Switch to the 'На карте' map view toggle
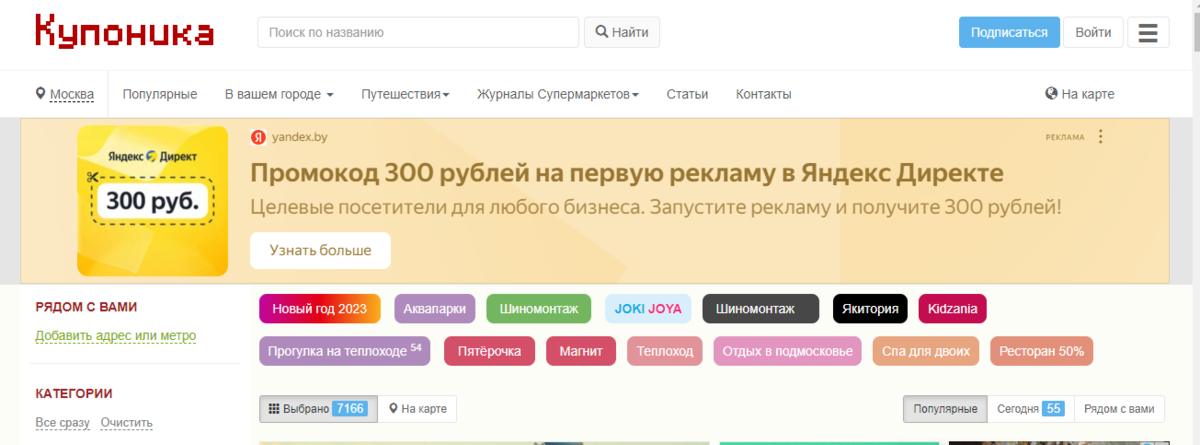 pos(417,409)
